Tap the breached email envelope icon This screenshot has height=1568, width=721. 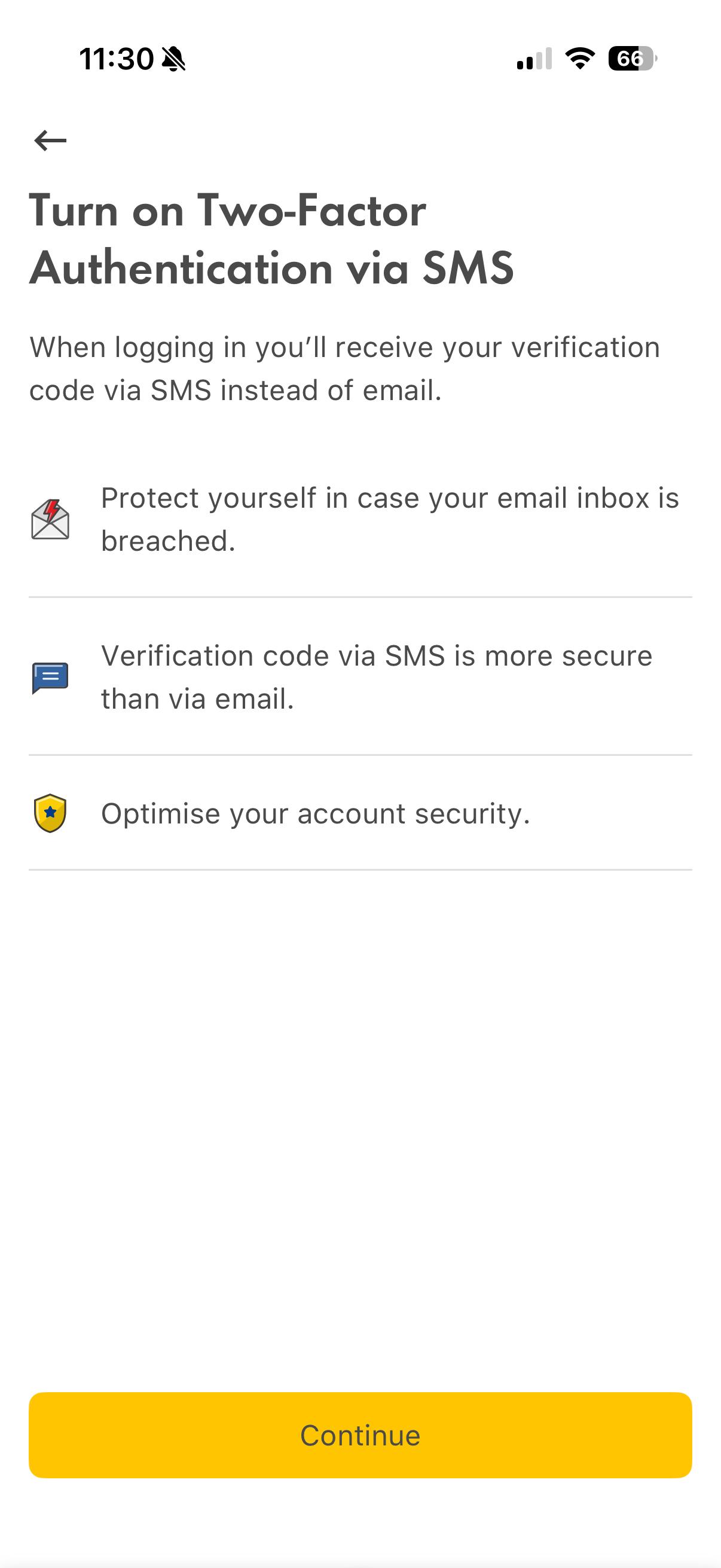pyautogui.click(x=50, y=519)
